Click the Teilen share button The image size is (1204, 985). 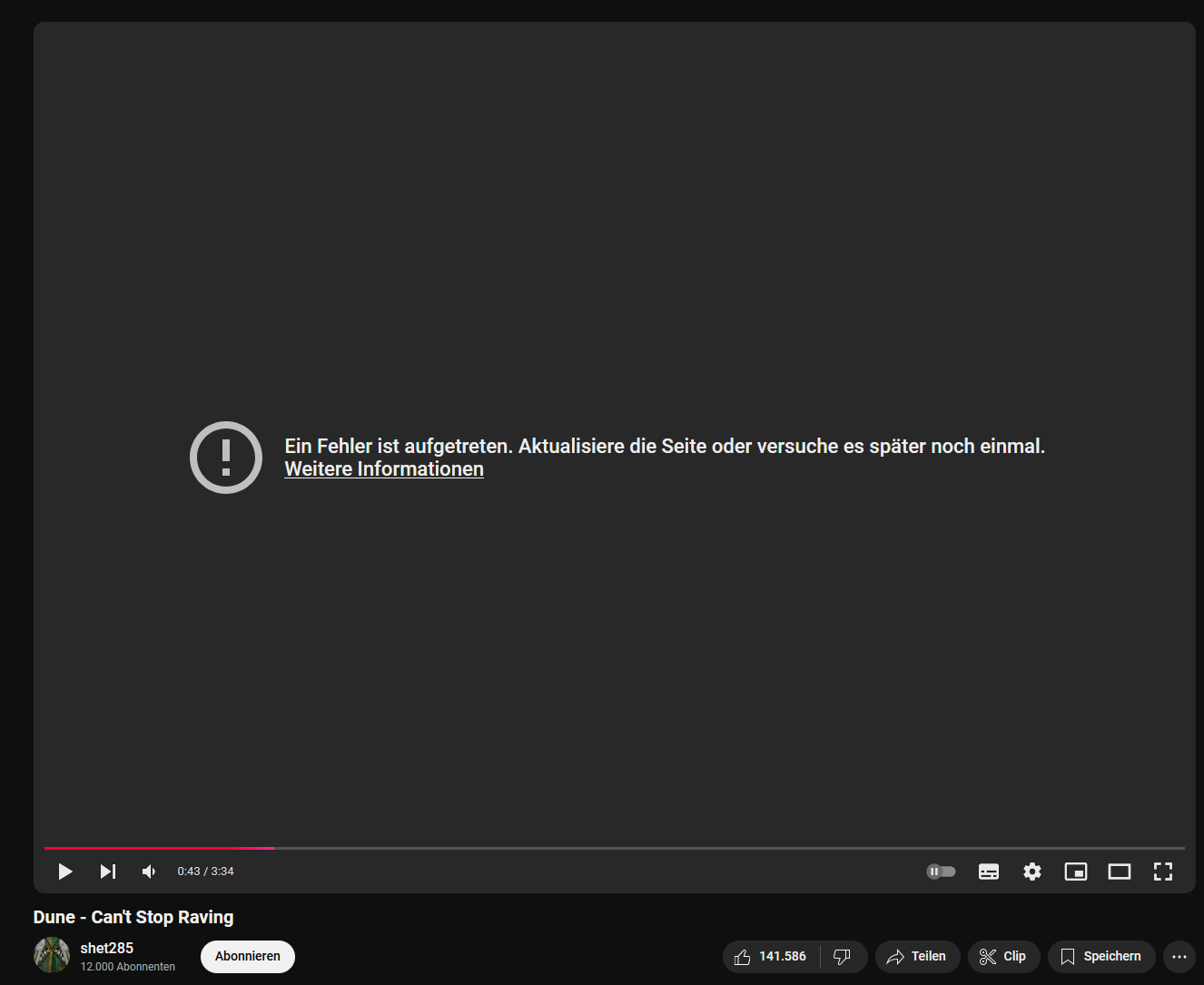coord(917,957)
